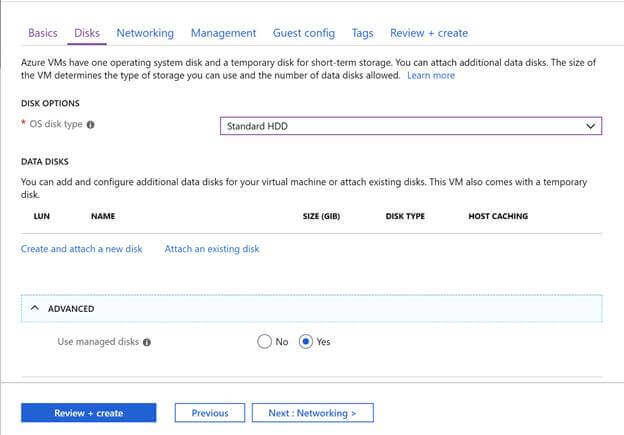Viewport: 624px width, 435px height.
Task: Show info tooltip for Use managed disks
Action: [147, 342]
